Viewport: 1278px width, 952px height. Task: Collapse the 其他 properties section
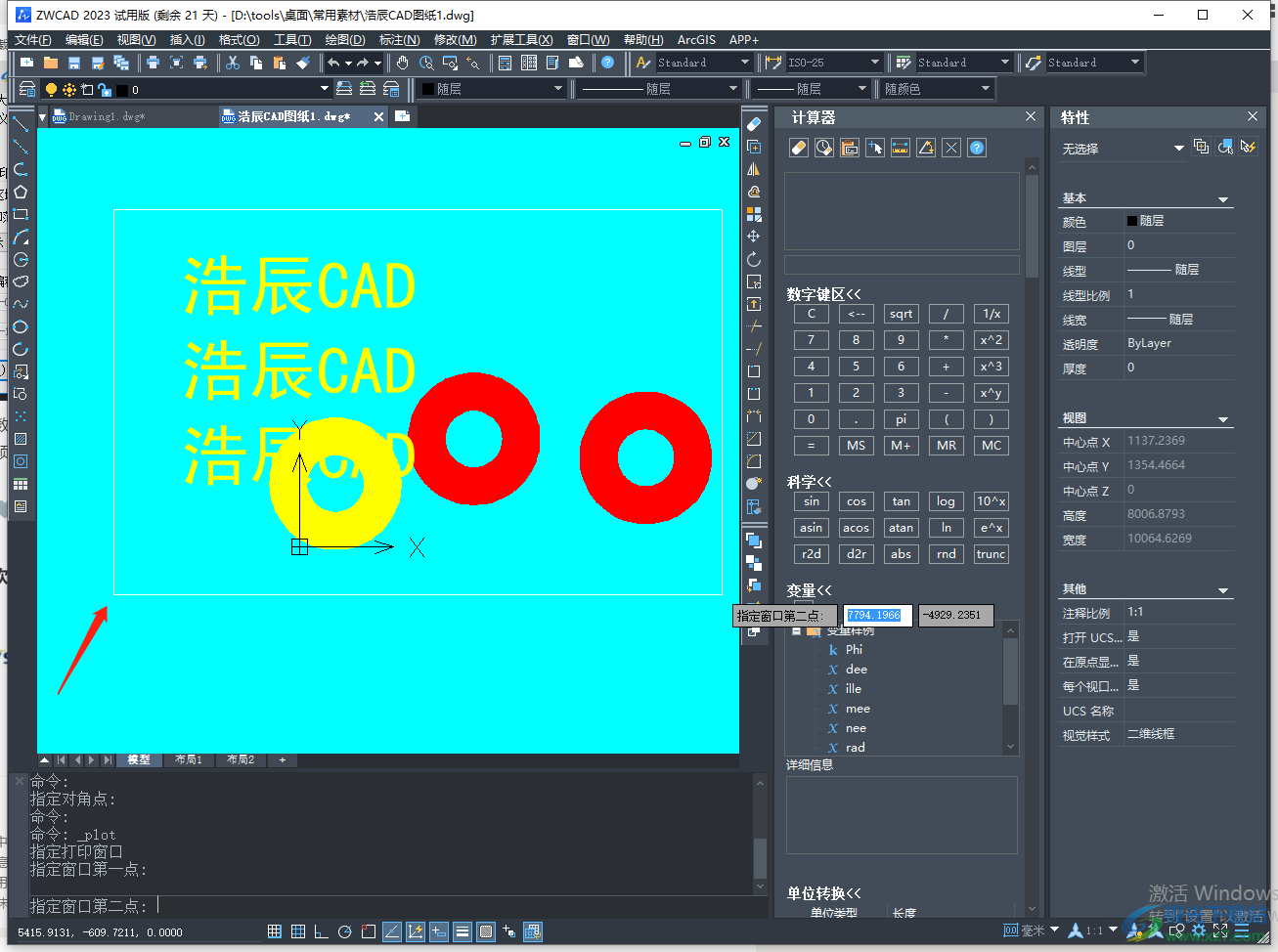pos(1223,590)
